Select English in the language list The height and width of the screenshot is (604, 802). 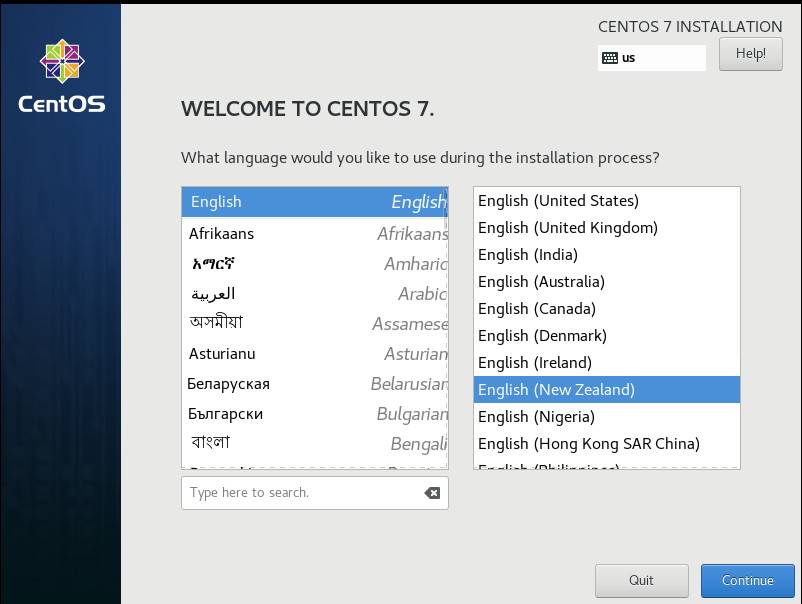[x=315, y=202]
